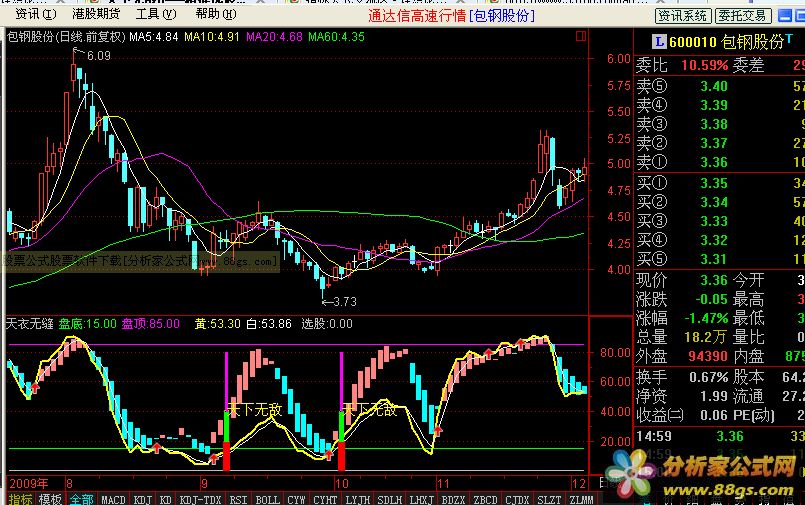Click the 委比 10.59% value
The image size is (805, 505).
point(705,65)
